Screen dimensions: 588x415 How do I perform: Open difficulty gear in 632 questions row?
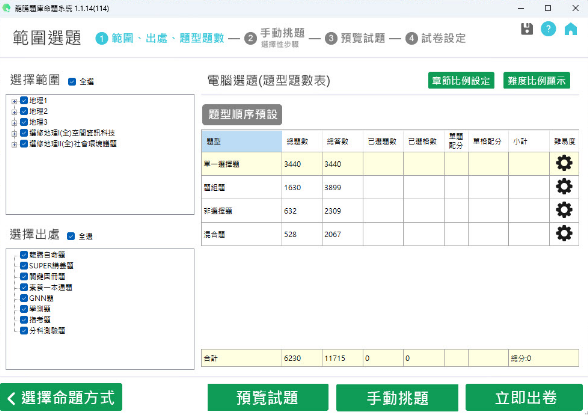coord(564,210)
